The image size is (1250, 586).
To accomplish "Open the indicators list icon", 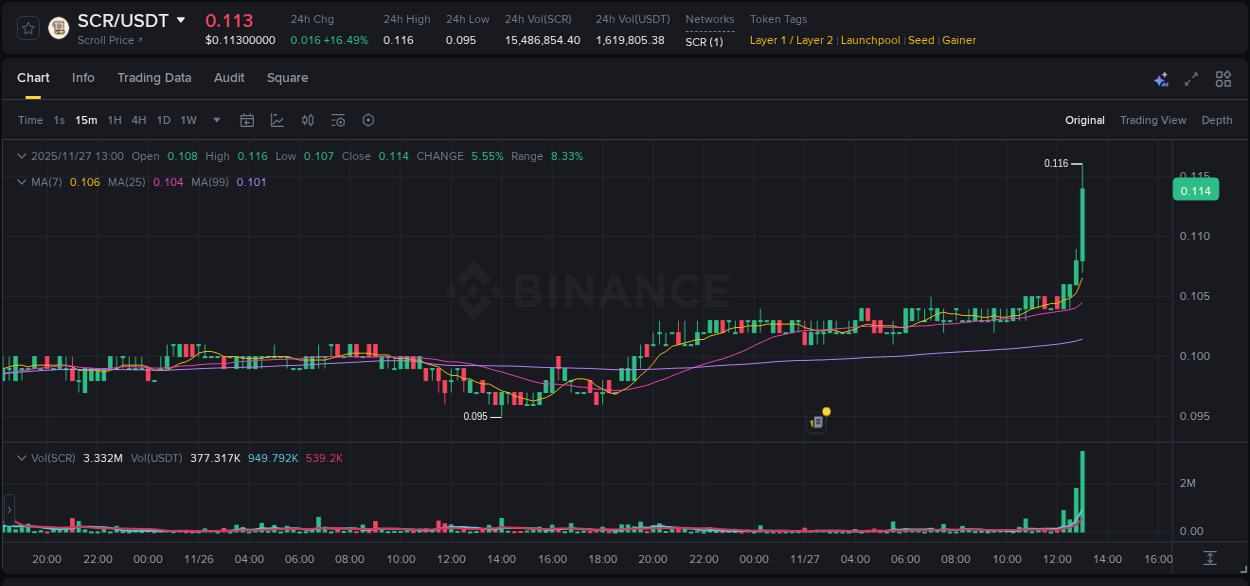I will (x=338, y=120).
